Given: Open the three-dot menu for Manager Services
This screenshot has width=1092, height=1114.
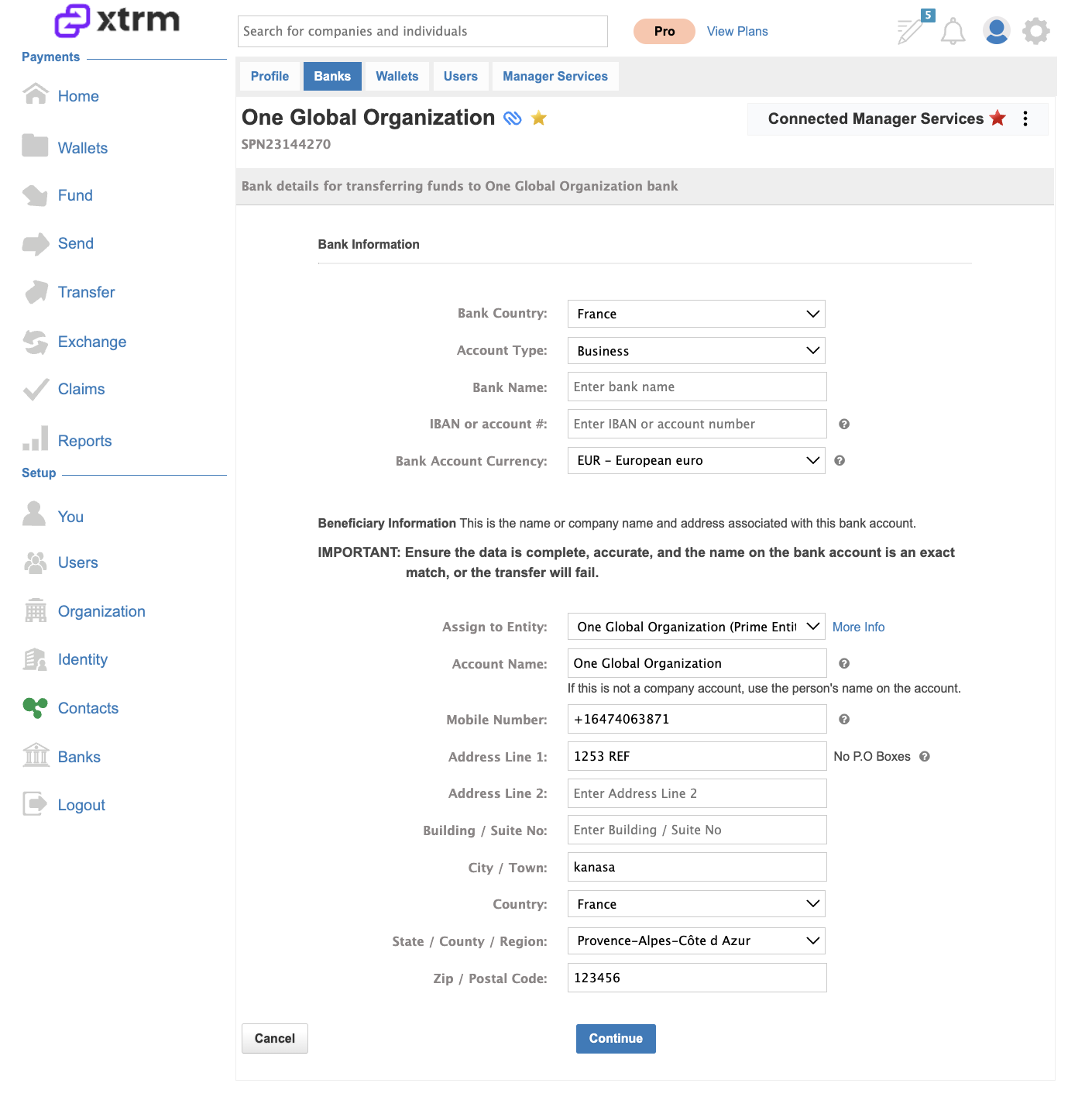Looking at the screenshot, I should click(x=1025, y=119).
